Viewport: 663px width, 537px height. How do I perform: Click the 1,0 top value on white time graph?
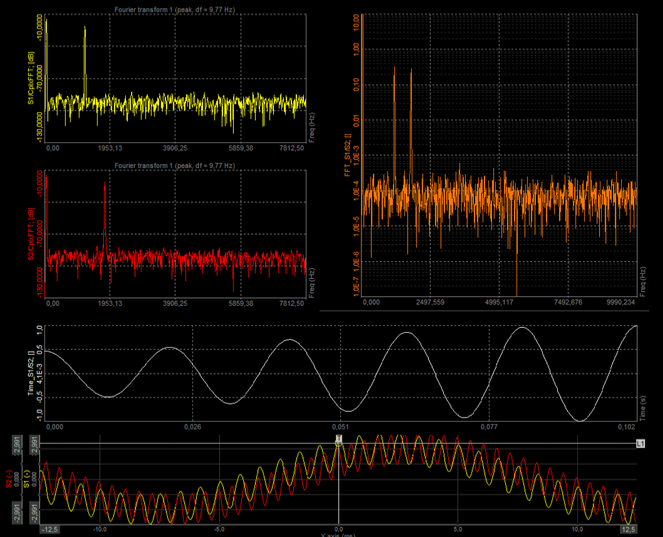[x=40, y=329]
